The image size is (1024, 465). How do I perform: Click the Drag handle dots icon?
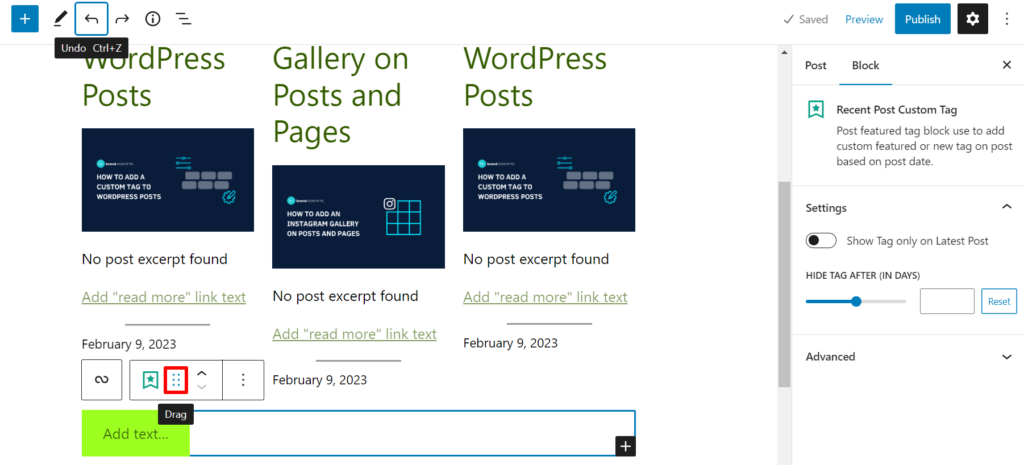click(x=176, y=379)
